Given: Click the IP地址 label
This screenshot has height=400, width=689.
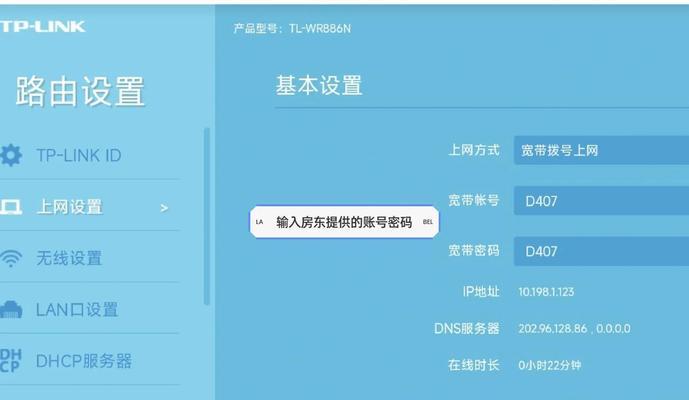Looking at the screenshot, I should [481, 291].
